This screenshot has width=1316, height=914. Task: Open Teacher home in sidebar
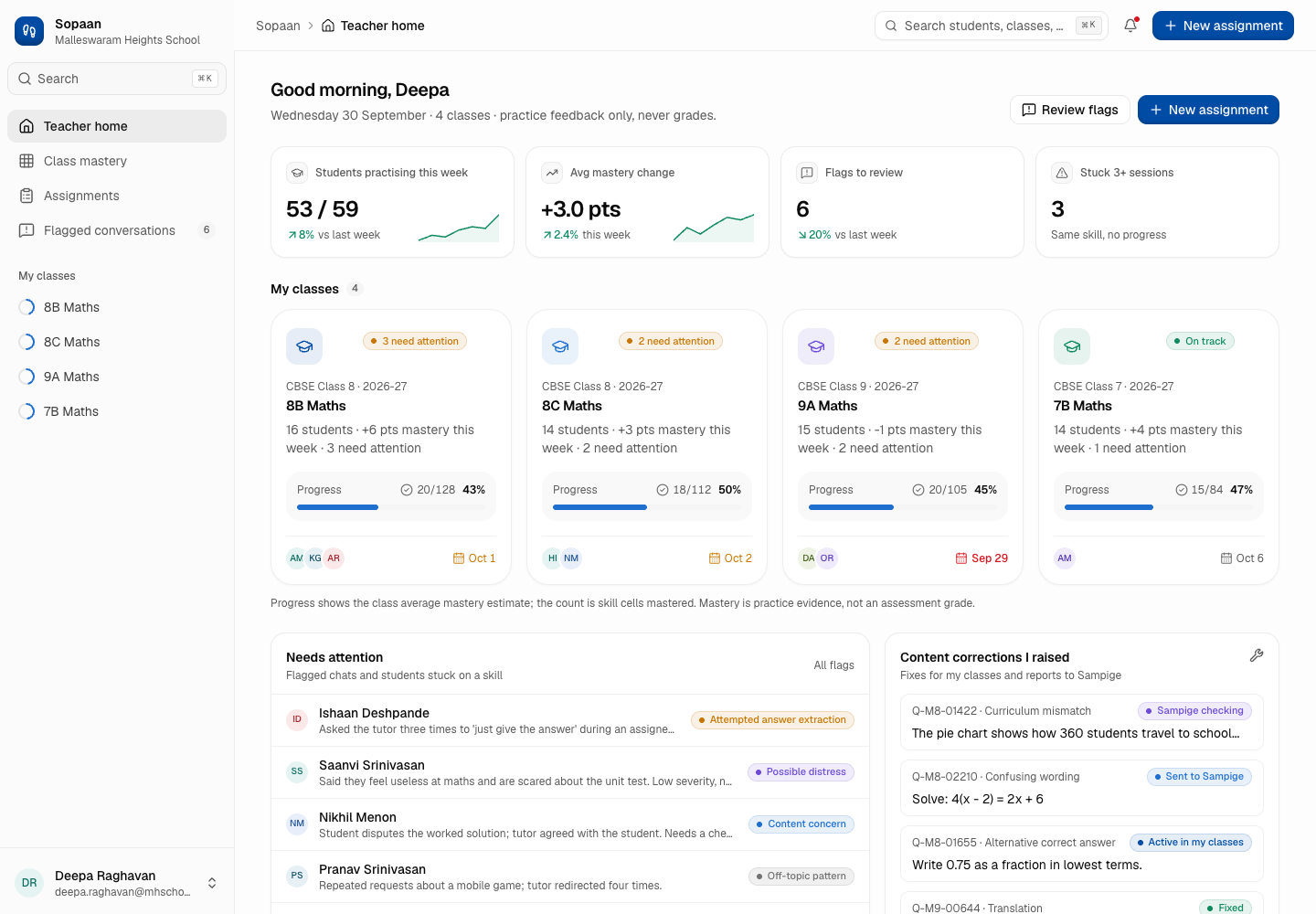[x=117, y=126]
